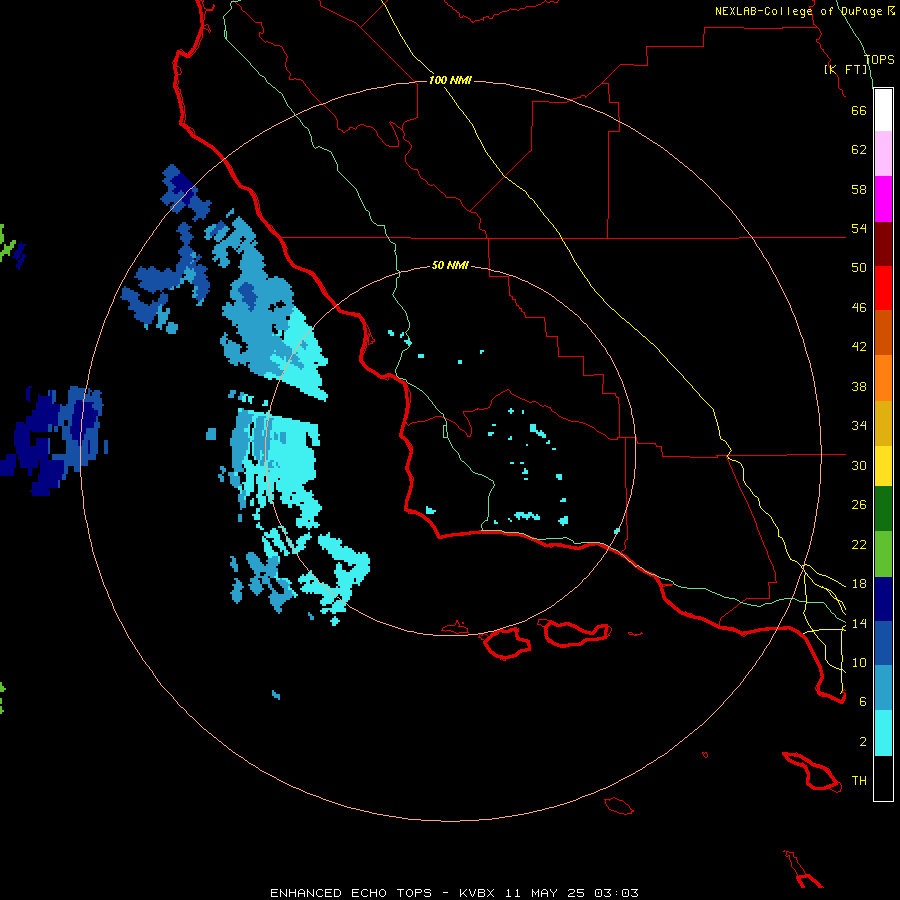Click the dark red 54 legend swatch
This screenshot has height=900, width=900.
[x=883, y=244]
